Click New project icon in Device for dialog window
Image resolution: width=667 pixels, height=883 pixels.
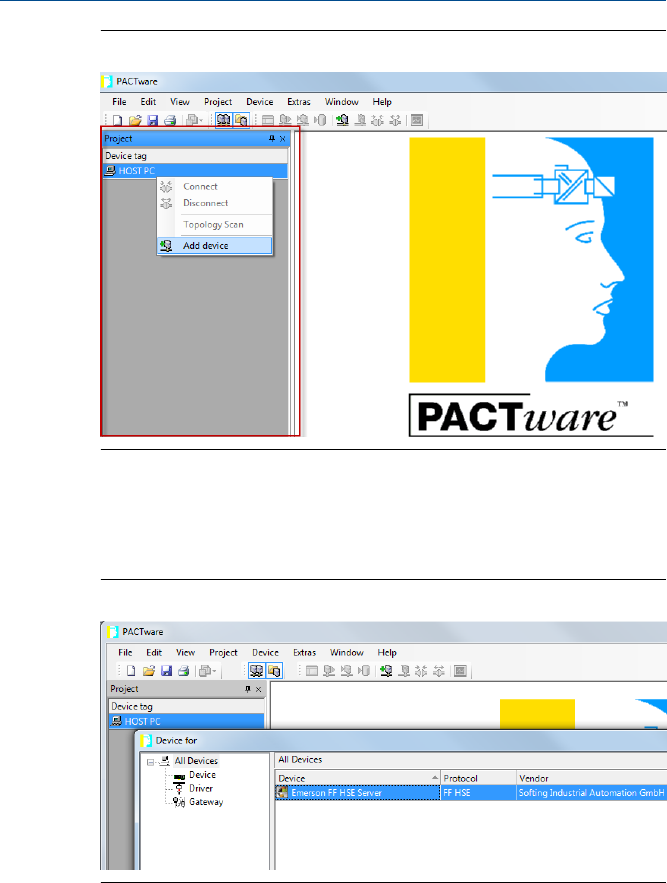coord(131,671)
